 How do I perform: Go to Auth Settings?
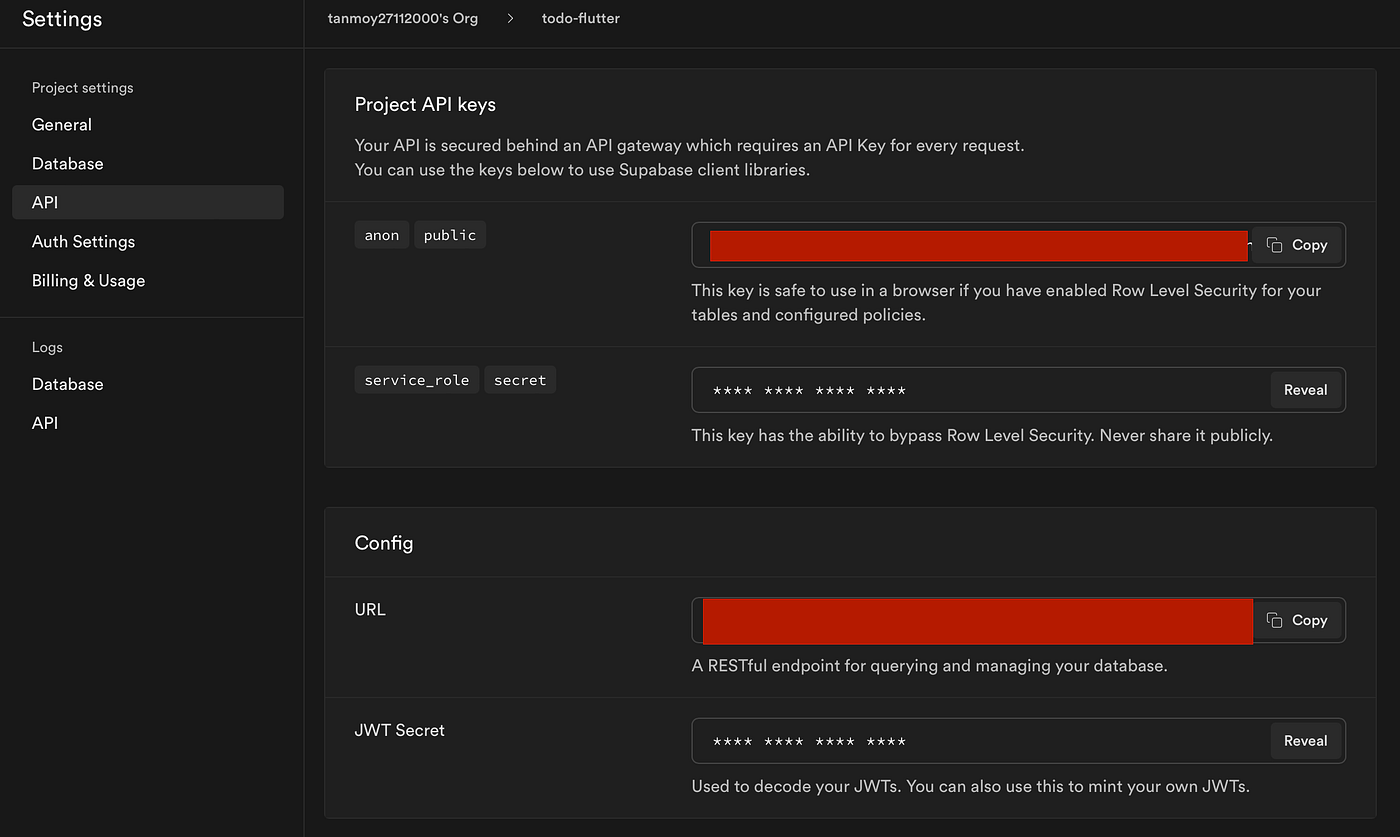83,242
